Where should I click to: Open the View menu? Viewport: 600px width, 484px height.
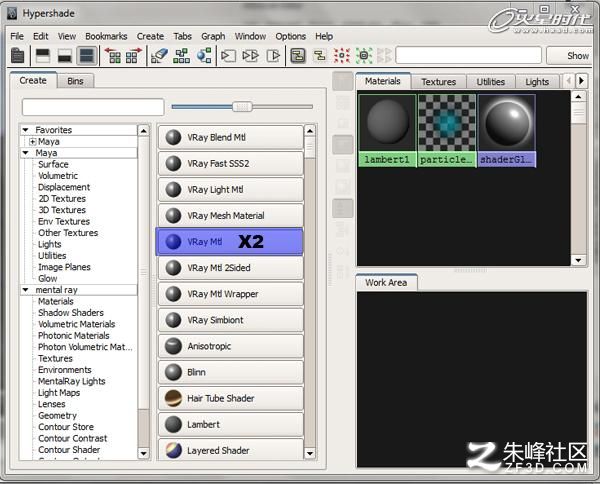tap(67, 36)
